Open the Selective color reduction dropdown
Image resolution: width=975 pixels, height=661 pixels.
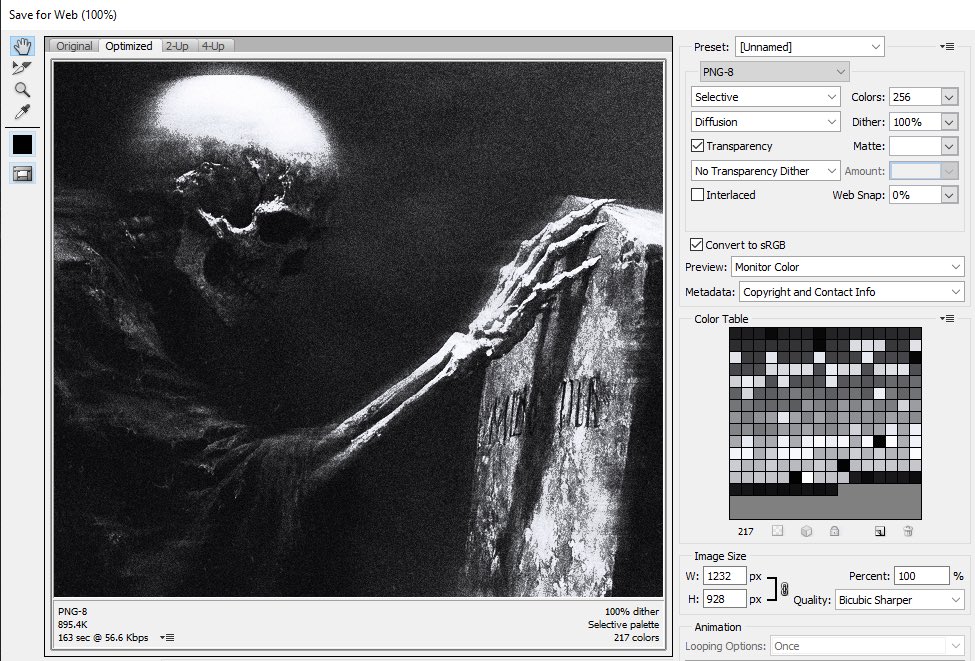click(x=765, y=96)
